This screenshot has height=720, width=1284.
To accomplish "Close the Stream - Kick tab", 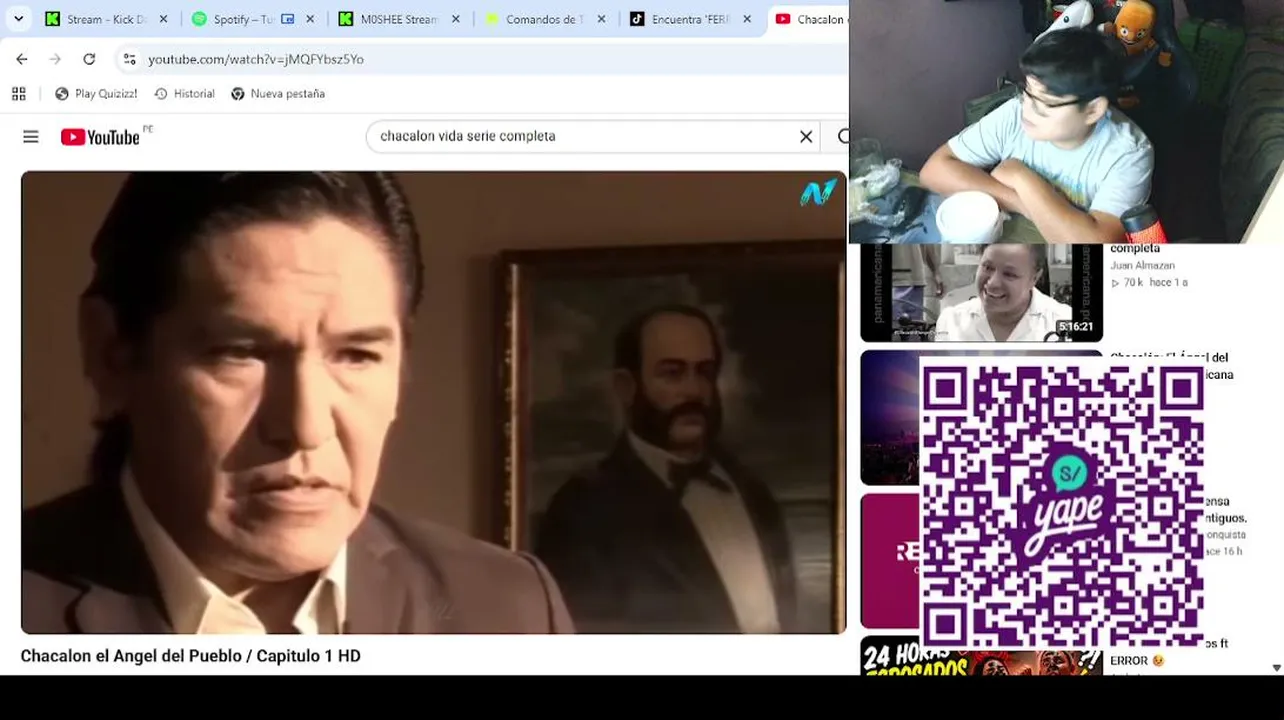I will coord(164,19).
